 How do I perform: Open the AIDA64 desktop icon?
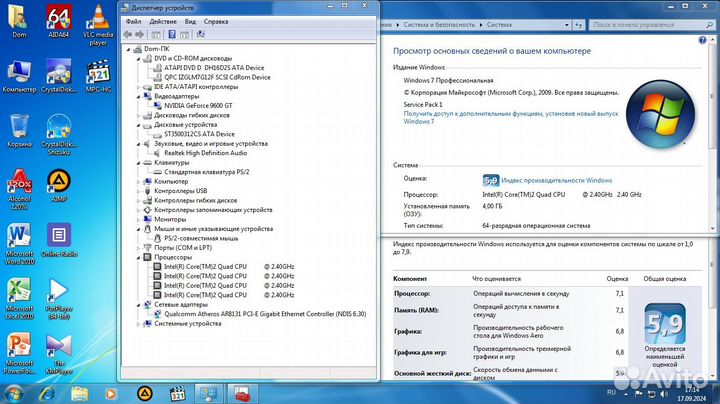59,22
